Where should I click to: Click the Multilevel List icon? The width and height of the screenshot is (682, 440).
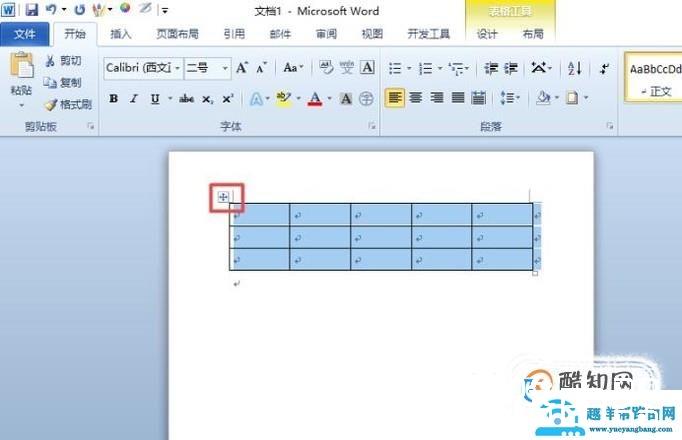pos(456,68)
